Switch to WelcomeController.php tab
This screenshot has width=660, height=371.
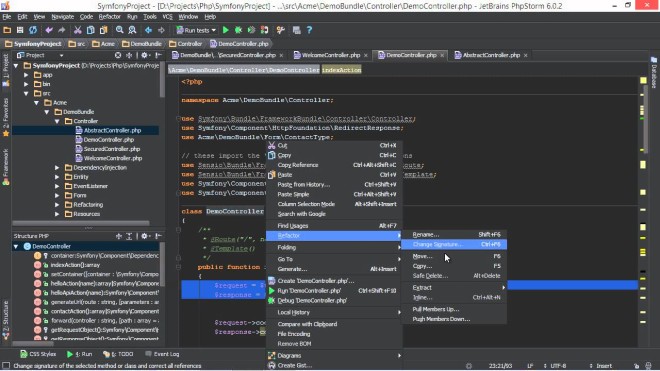(x=330, y=55)
